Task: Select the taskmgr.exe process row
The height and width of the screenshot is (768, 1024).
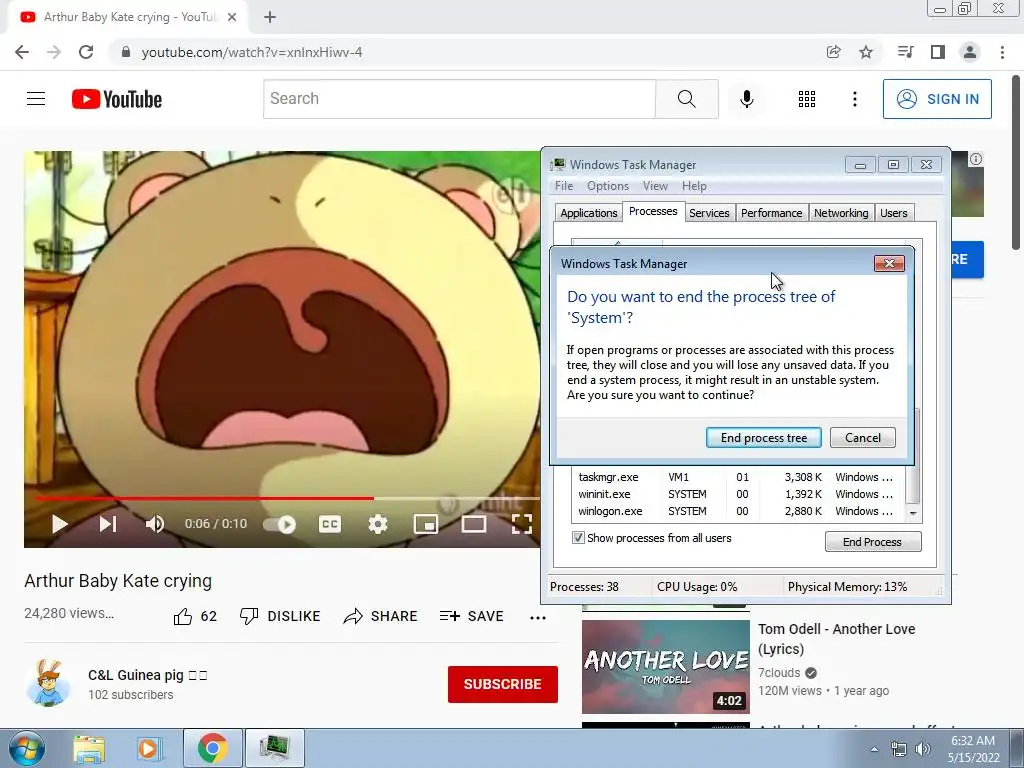Action: pos(738,477)
